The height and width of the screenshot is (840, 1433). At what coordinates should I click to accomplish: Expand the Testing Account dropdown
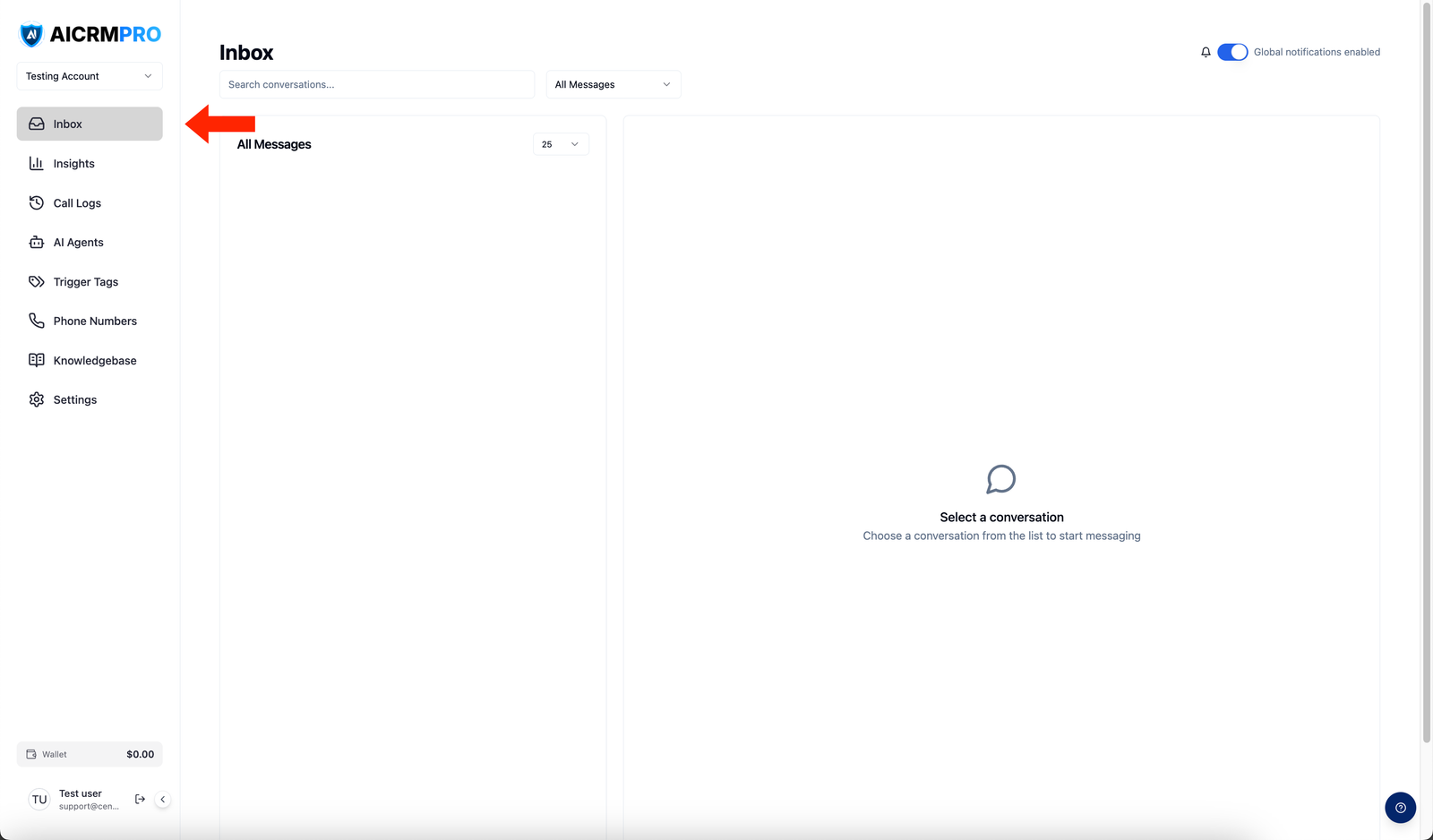90,76
